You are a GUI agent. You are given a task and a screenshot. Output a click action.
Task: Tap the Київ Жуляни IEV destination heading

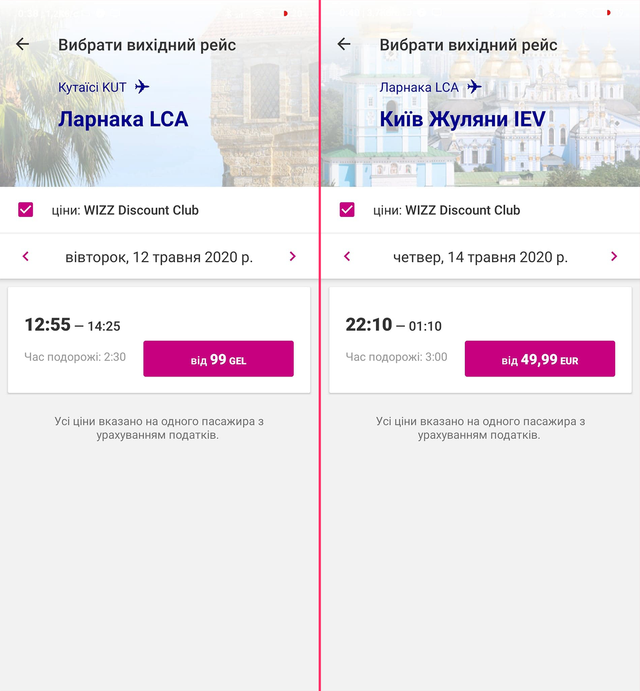click(x=462, y=120)
